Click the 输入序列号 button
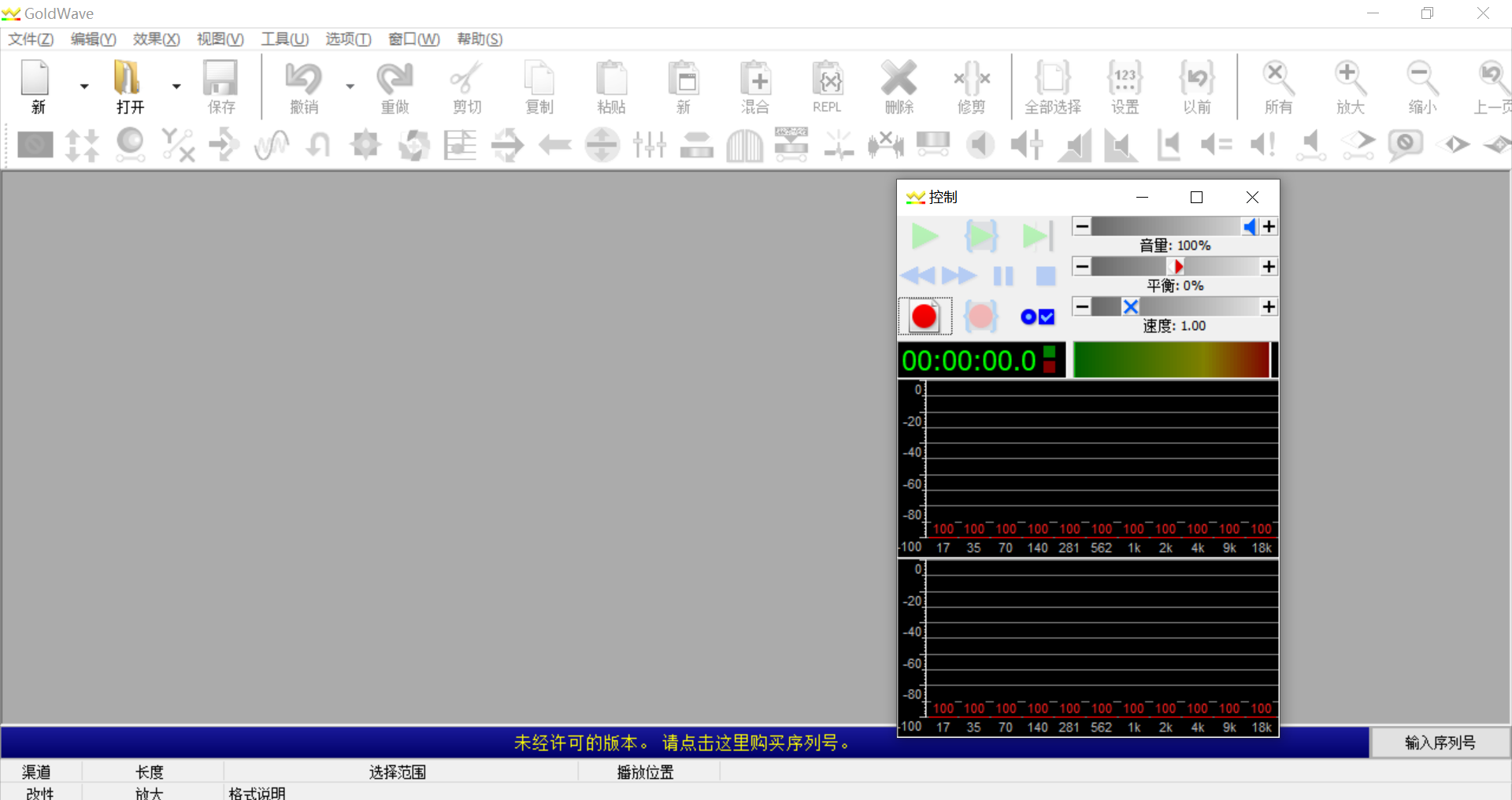 point(1440,743)
